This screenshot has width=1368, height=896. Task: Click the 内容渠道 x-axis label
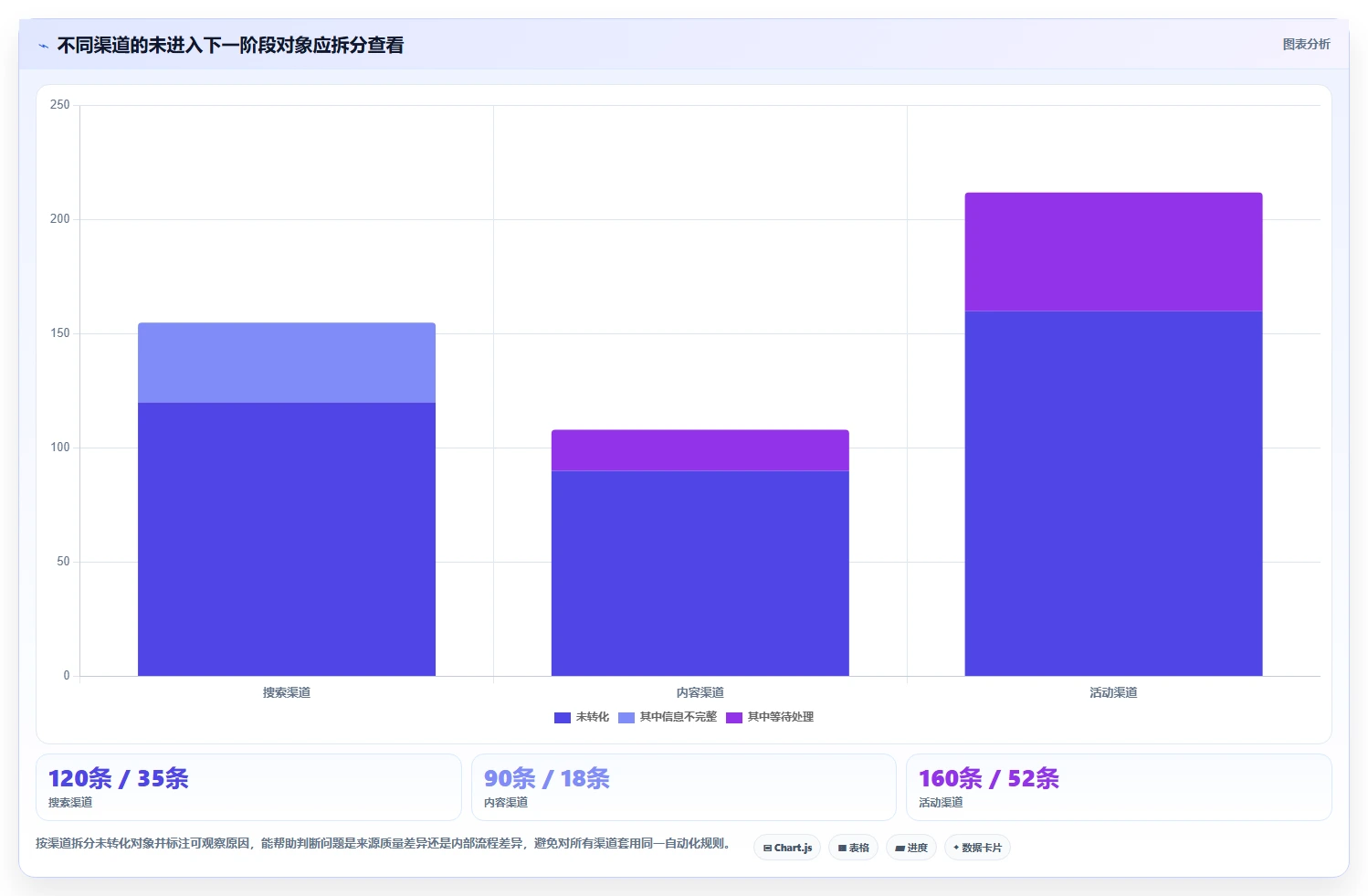click(x=700, y=692)
